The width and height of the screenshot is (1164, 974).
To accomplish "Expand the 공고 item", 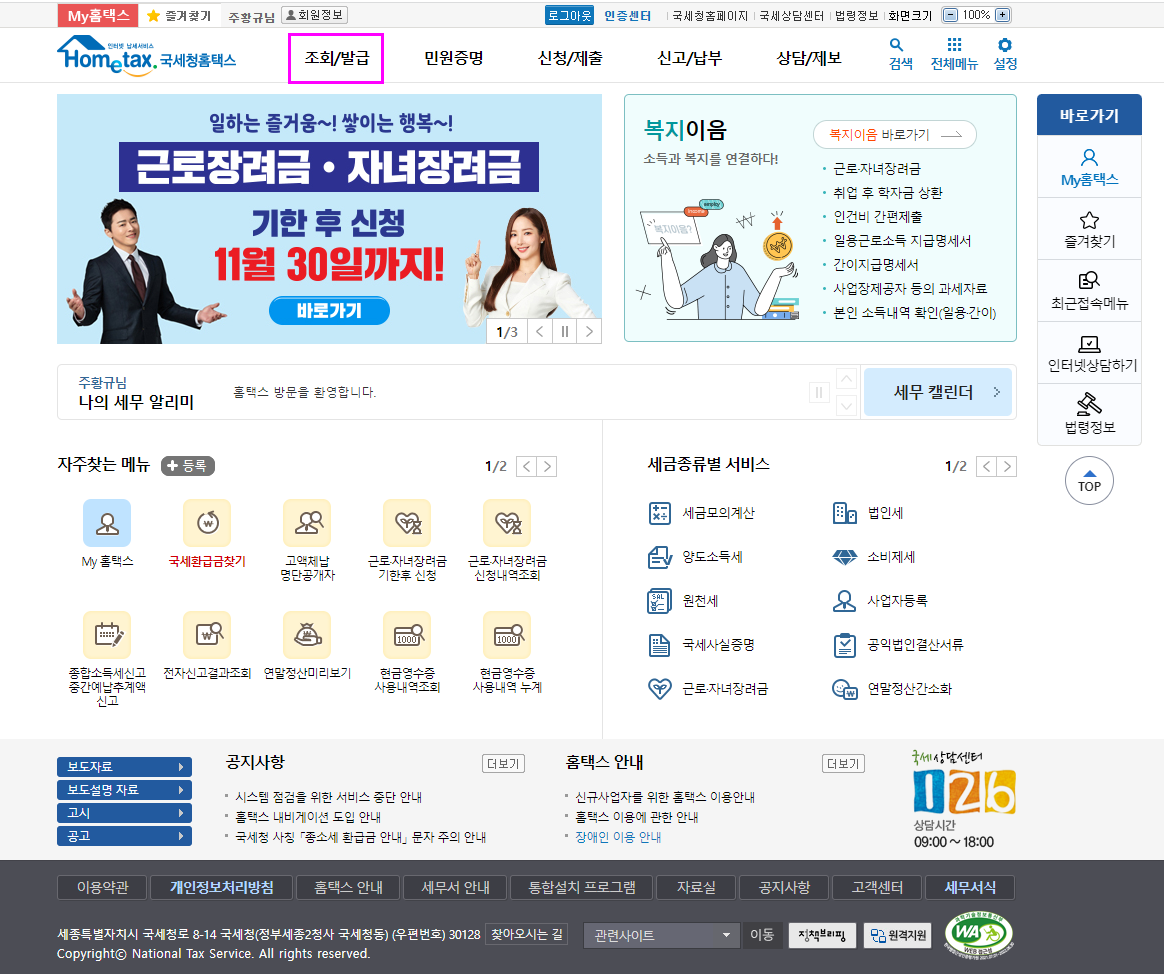I will coord(124,836).
